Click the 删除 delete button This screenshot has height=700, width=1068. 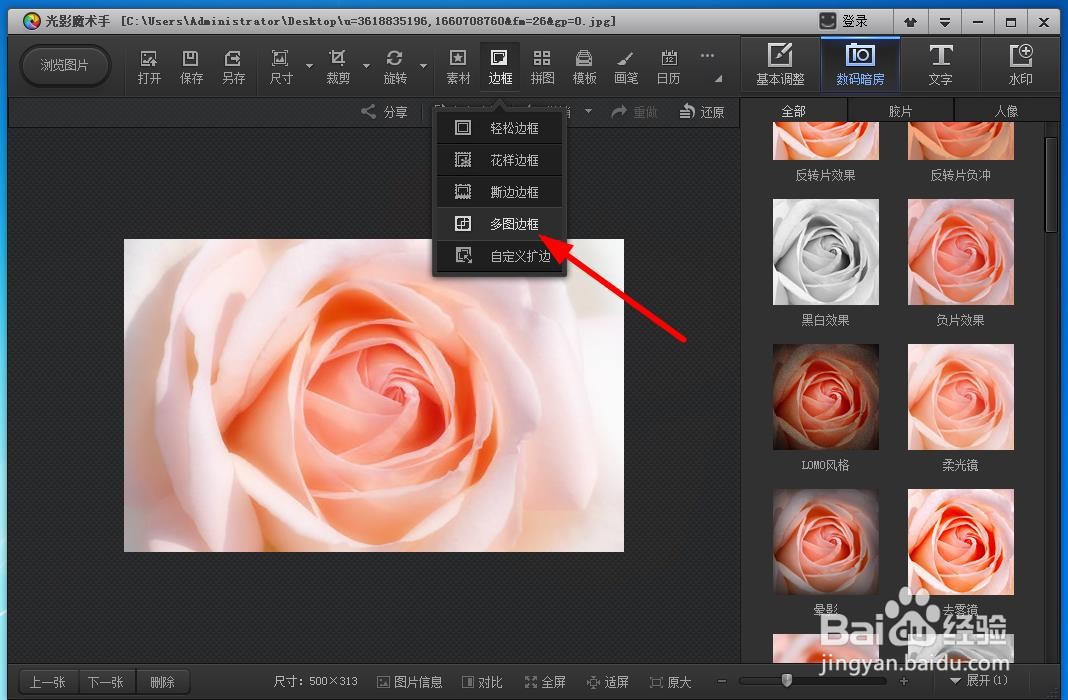click(x=162, y=682)
